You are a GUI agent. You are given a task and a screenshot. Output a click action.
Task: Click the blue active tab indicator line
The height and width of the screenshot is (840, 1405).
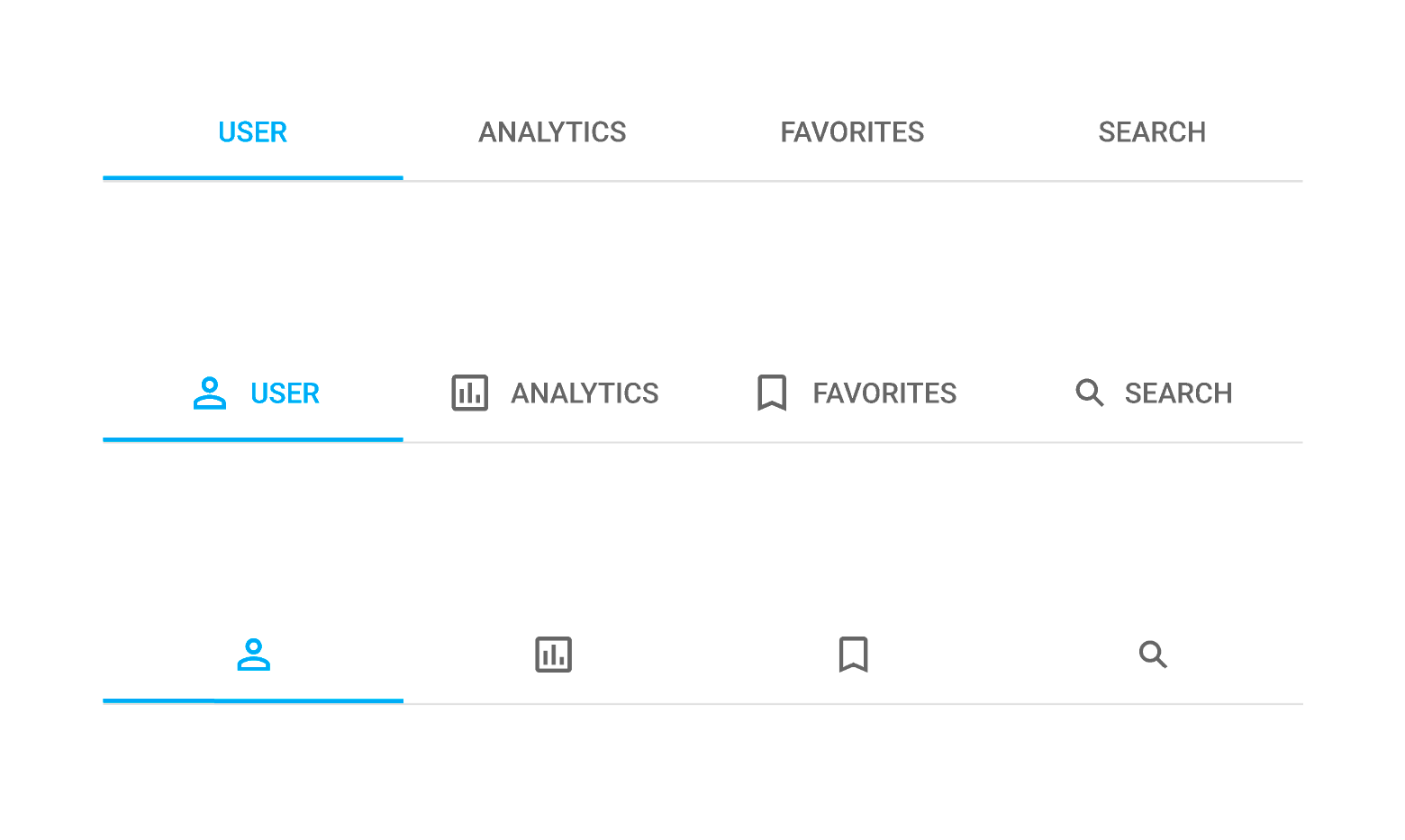pyautogui.click(x=253, y=180)
